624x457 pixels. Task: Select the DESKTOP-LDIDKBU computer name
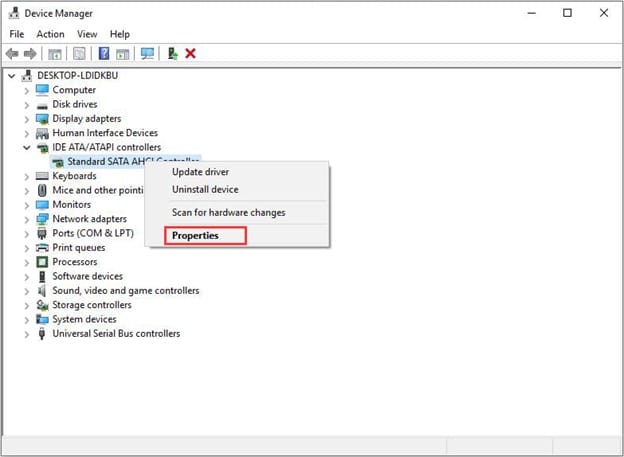78,76
